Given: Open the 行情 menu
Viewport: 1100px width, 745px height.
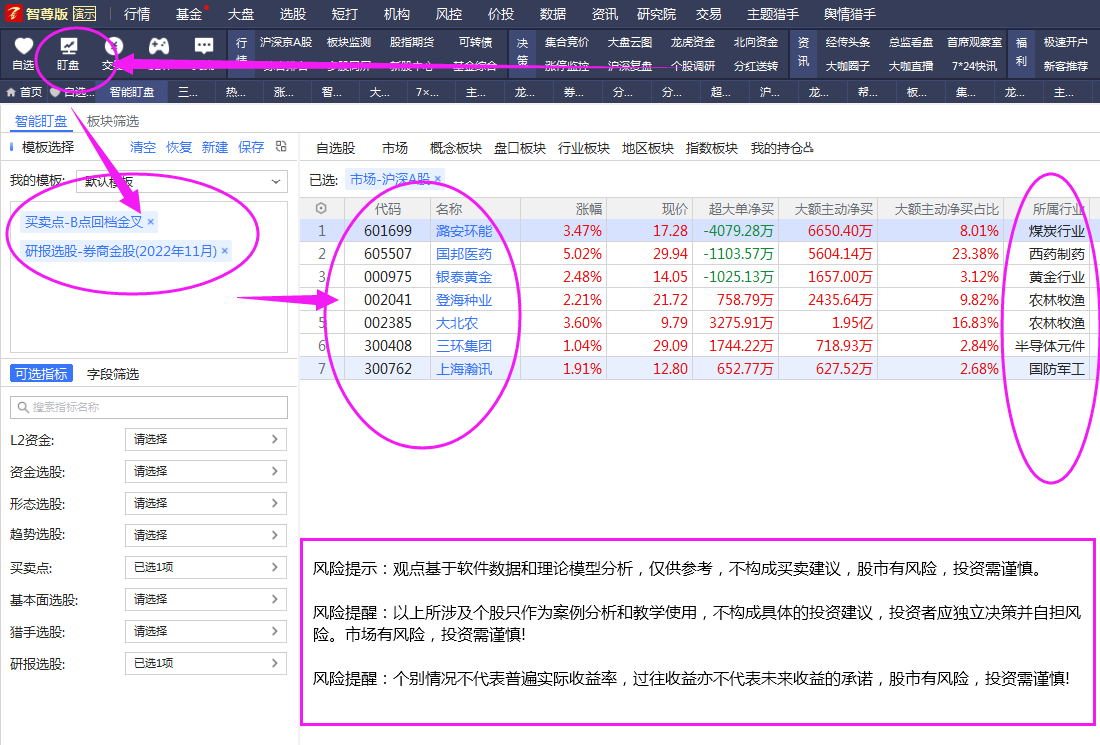Looking at the screenshot, I should (x=137, y=14).
